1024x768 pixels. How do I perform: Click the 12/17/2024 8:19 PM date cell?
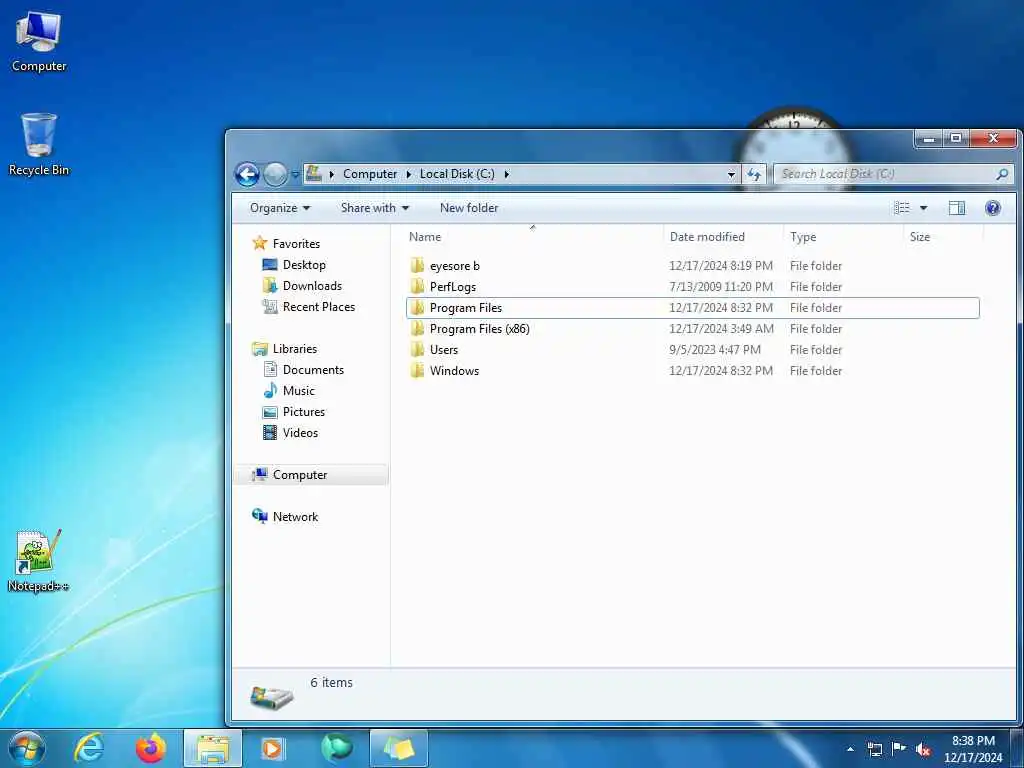721,266
